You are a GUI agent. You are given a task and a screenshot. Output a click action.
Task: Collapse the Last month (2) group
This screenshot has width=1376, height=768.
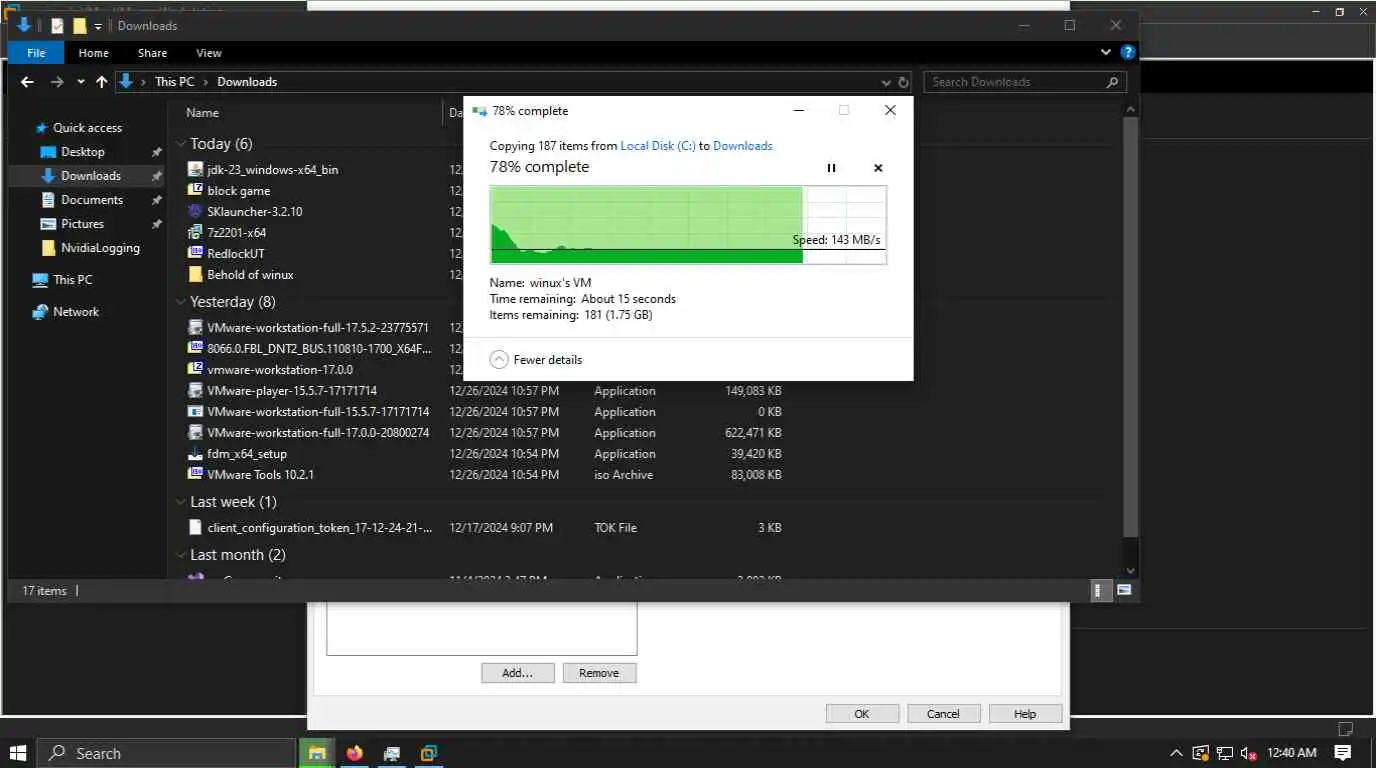click(x=181, y=555)
